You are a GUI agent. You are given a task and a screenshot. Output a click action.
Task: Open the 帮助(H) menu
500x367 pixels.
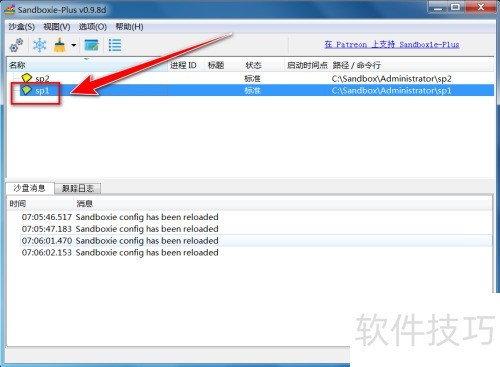pyautogui.click(x=129, y=27)
